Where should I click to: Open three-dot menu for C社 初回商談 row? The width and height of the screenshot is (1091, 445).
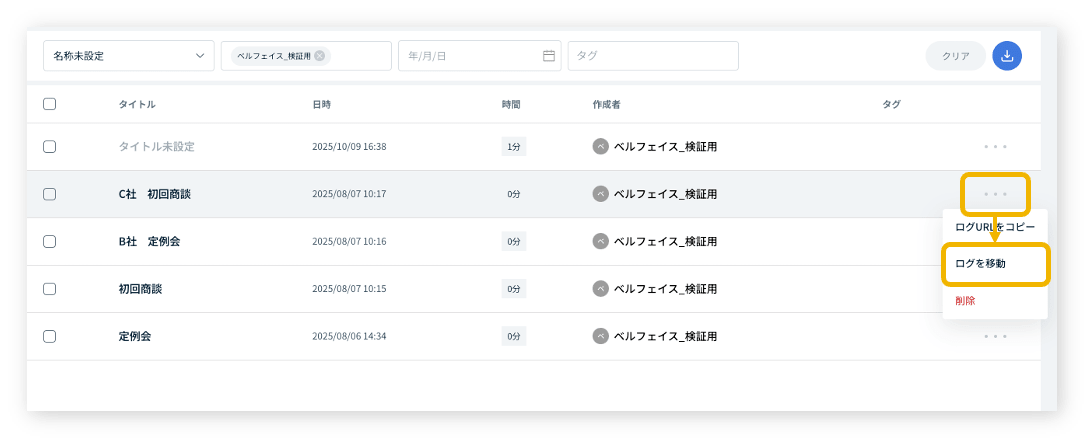pyautogui.click(x=995, y=194)
